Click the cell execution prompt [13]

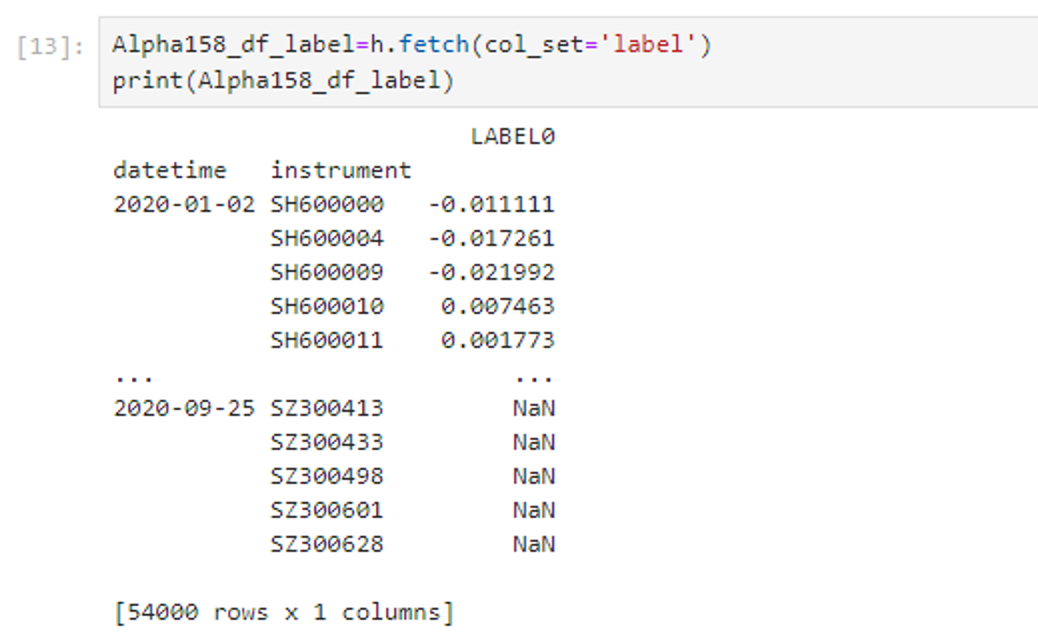51,47
